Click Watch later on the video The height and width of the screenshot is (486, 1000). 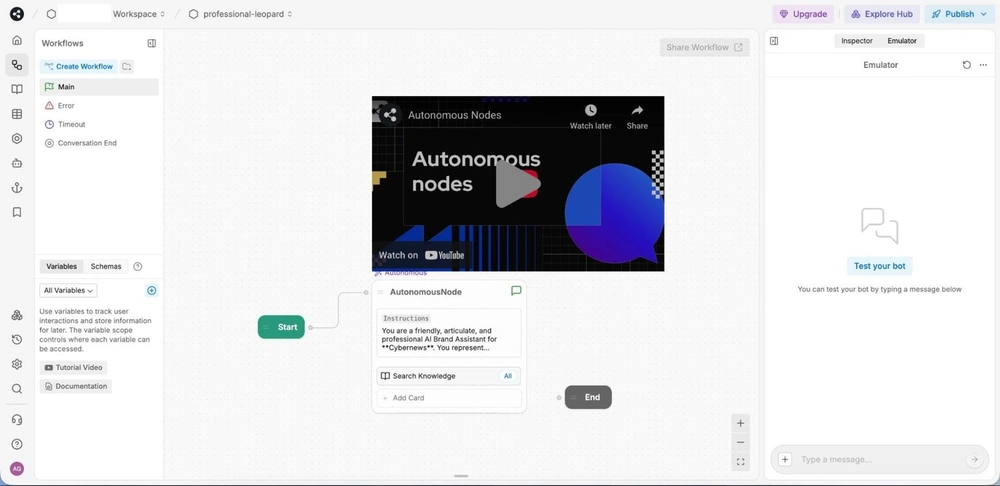click(591, 117)
